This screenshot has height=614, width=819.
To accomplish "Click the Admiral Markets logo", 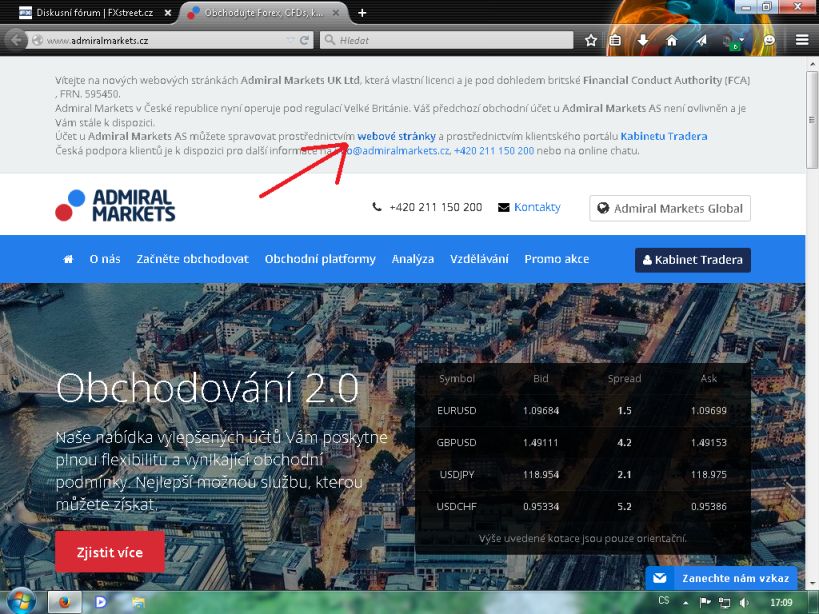I will click(x=115, y=205).
